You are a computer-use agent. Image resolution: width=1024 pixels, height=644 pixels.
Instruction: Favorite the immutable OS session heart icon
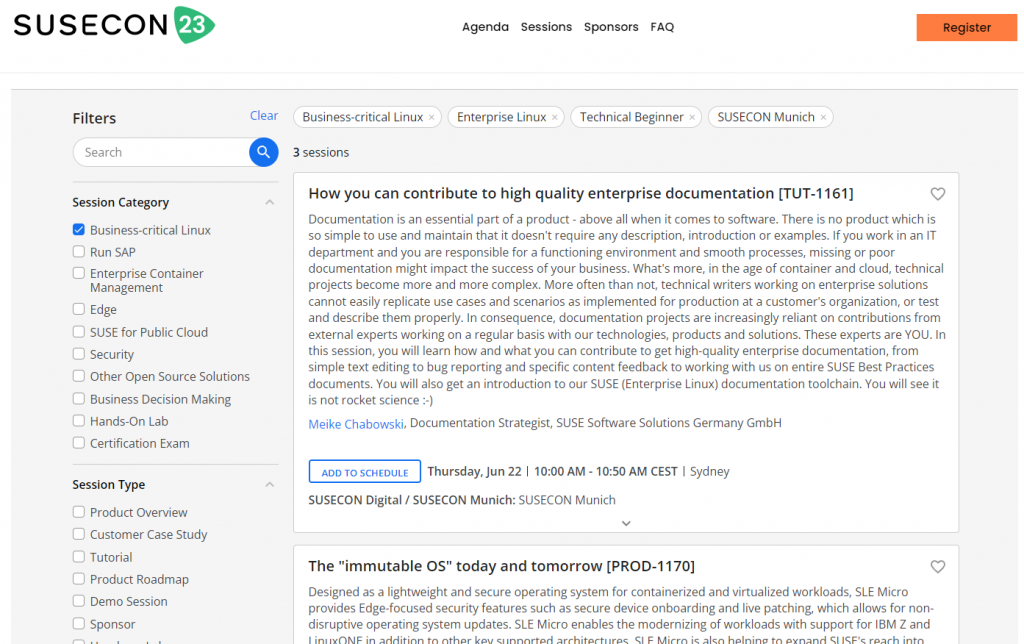coord(937,567)
